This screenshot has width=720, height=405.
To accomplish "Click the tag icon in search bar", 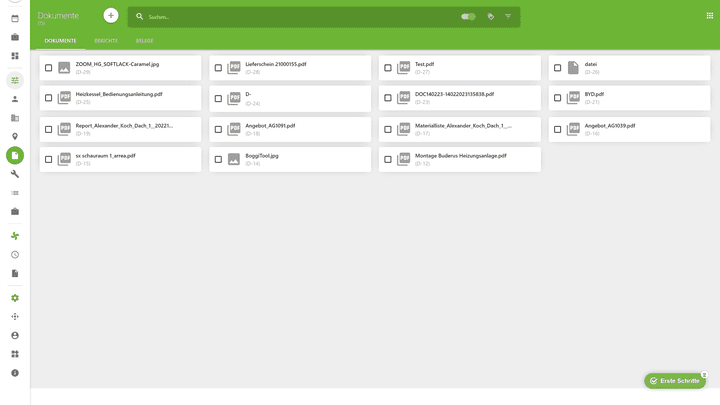I will click(490, 17).
